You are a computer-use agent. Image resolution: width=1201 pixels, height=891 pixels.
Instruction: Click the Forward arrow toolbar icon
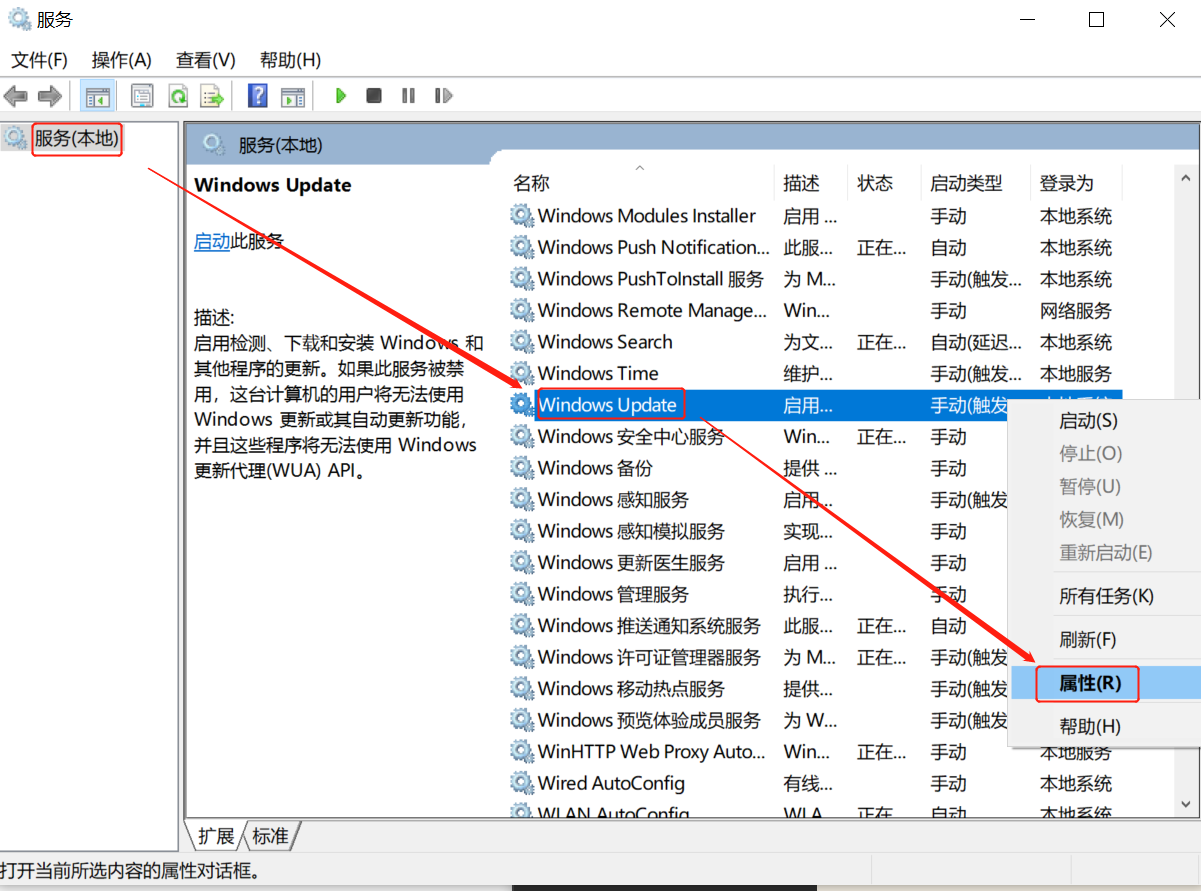click(x=49, y=96)
